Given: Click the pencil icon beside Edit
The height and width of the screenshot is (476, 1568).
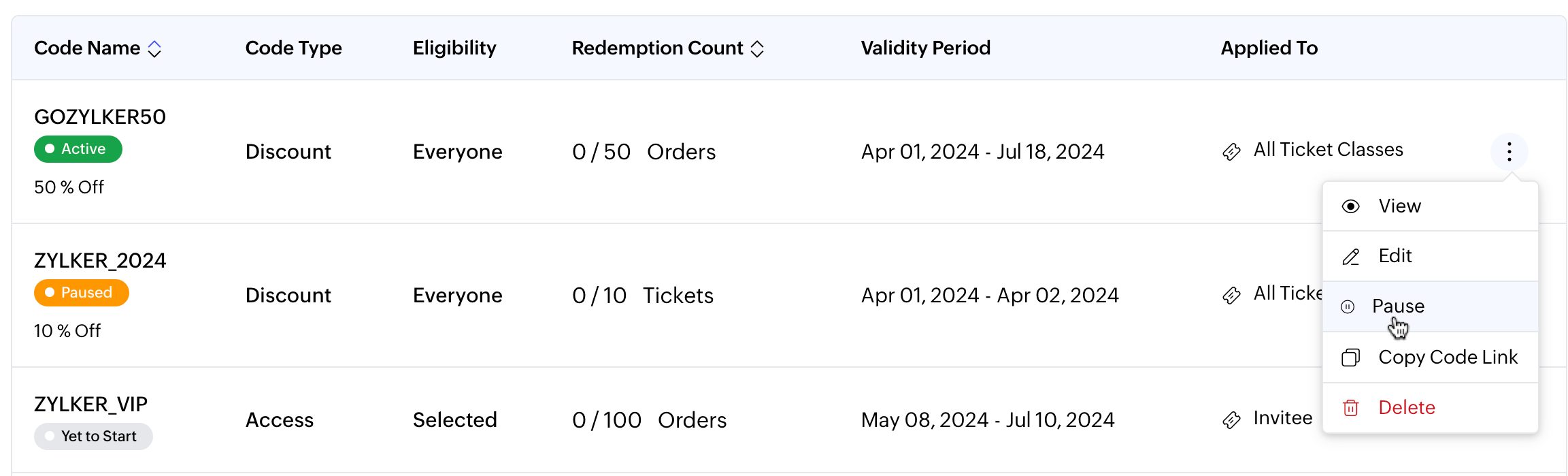Looking at the screenshot, I should pos(1350,257).
